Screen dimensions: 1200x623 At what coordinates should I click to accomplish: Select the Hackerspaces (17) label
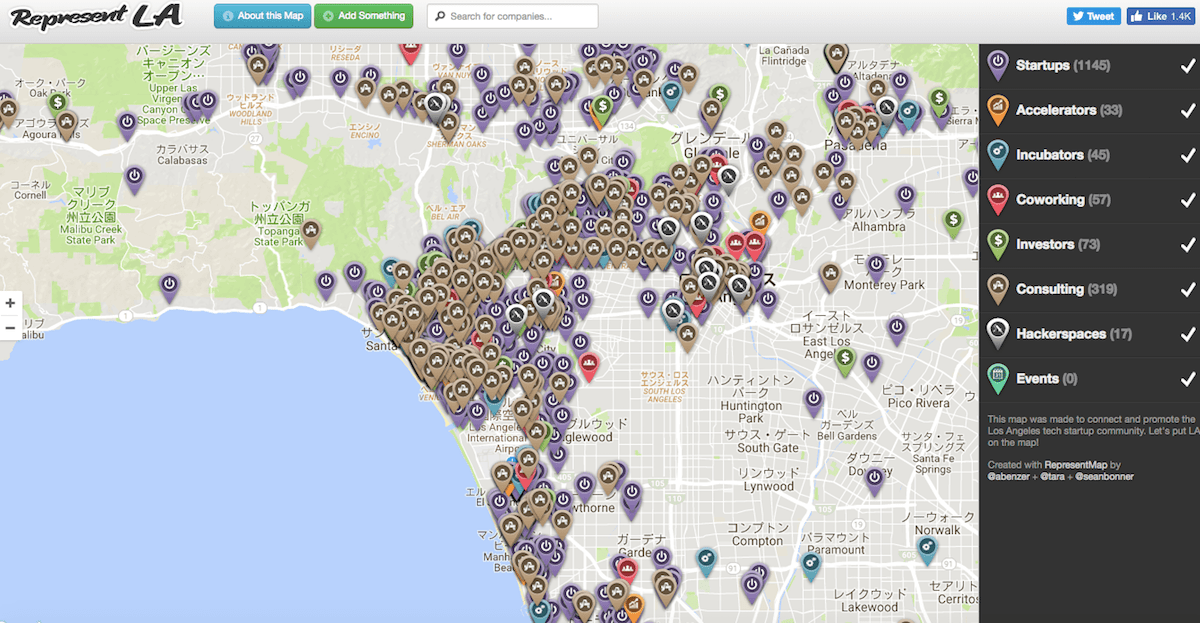(1074, 334)
